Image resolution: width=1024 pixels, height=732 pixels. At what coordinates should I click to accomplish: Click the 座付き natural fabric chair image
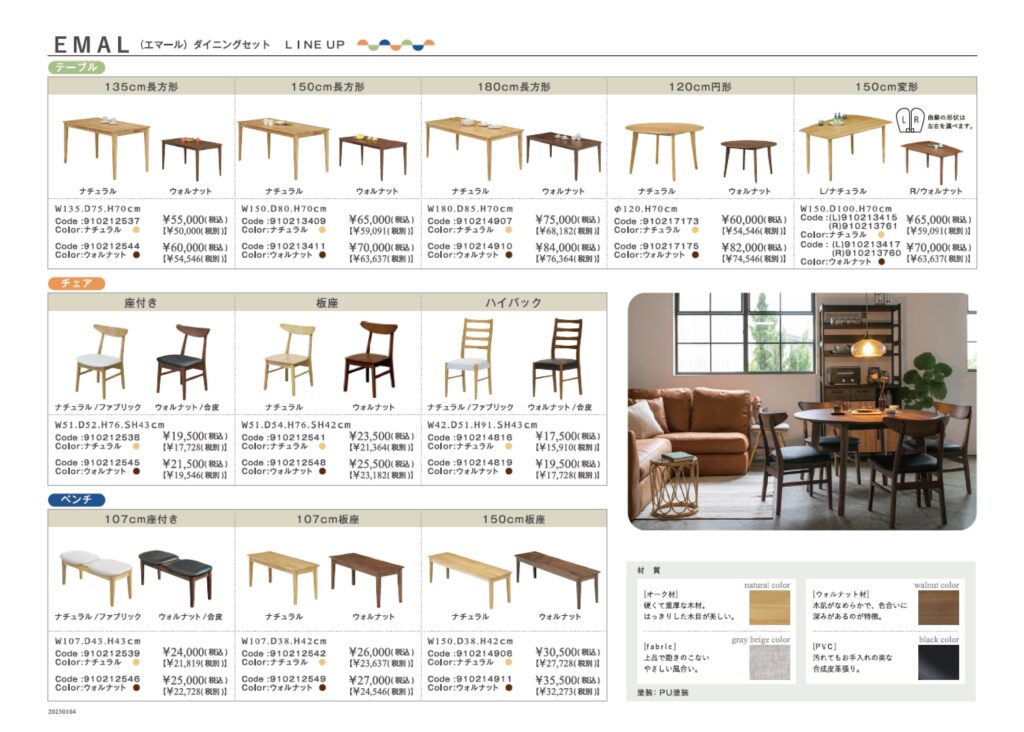102,361
